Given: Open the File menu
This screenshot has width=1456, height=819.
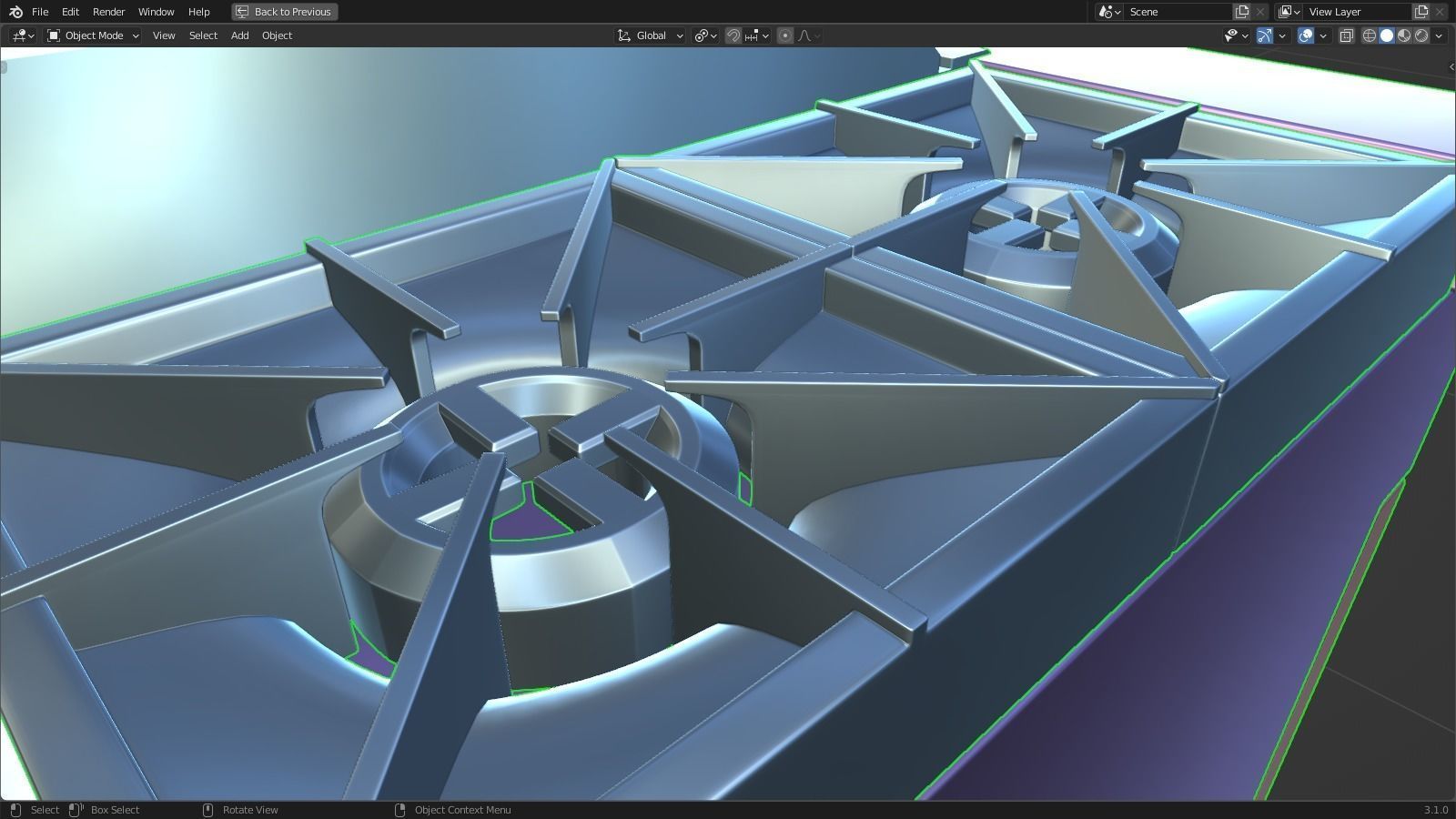Looking at the screenshot, I should point(40,12).
